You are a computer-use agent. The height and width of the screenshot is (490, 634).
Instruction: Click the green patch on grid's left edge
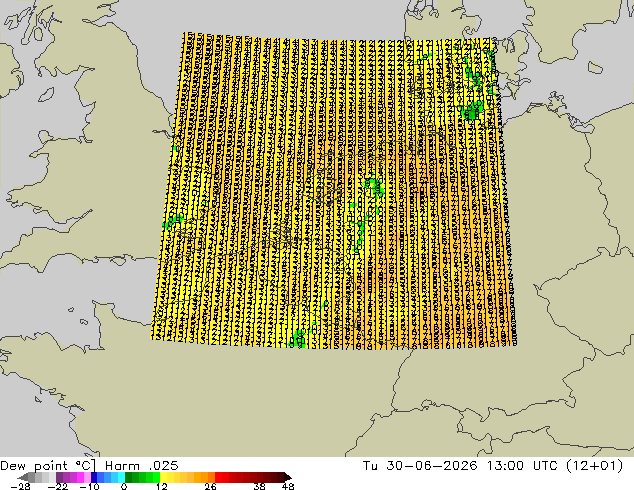tap(173, 222)
